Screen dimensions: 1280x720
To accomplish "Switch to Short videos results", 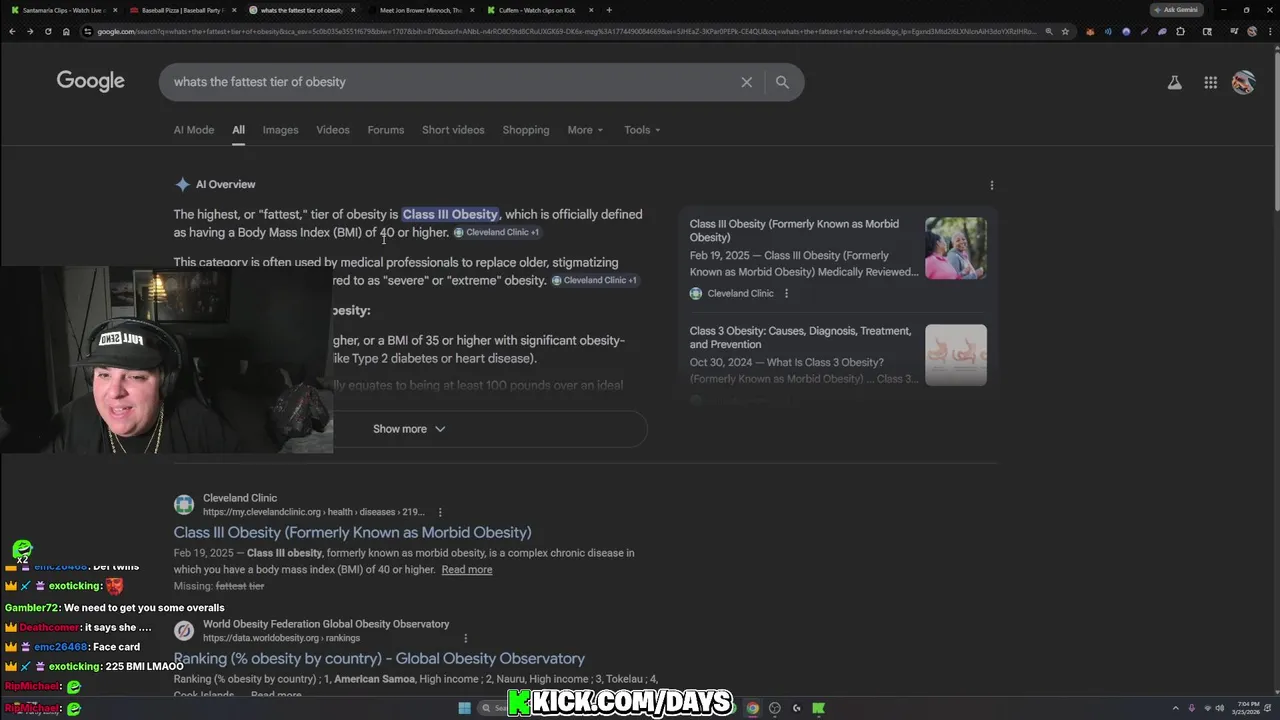I will tap(453, 130).
